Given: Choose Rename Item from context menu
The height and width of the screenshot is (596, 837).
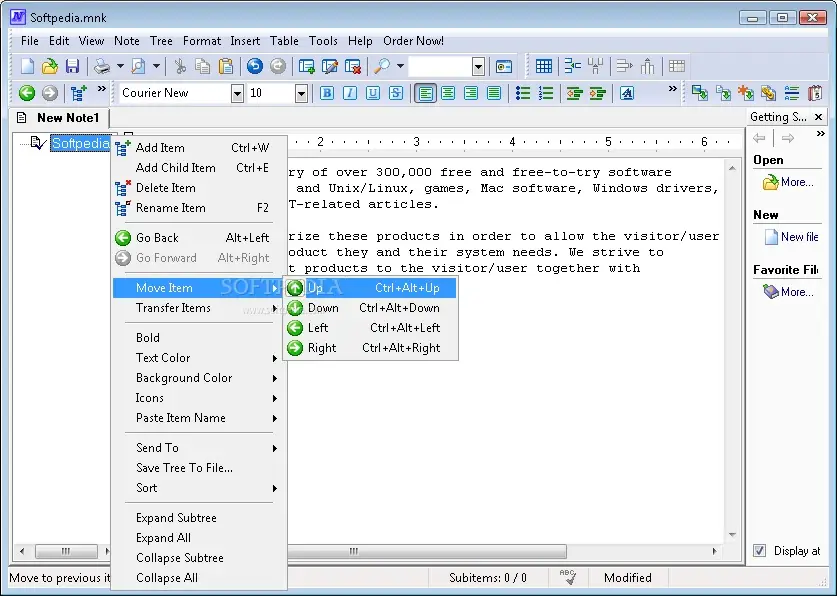Looking at the screenshot, I should pos(200,208).
